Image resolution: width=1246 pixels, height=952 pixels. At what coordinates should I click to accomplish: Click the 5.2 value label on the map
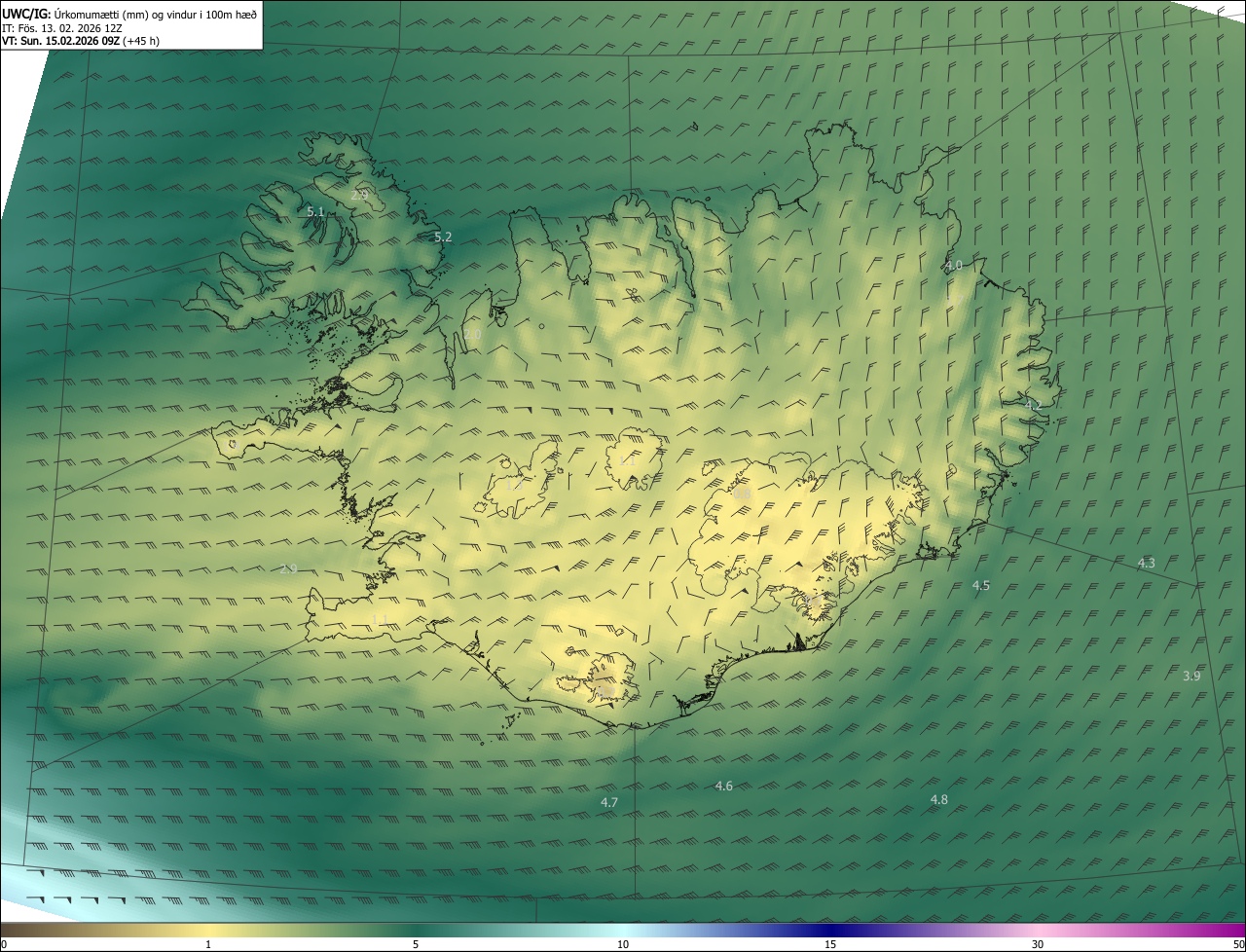(443, 237)
